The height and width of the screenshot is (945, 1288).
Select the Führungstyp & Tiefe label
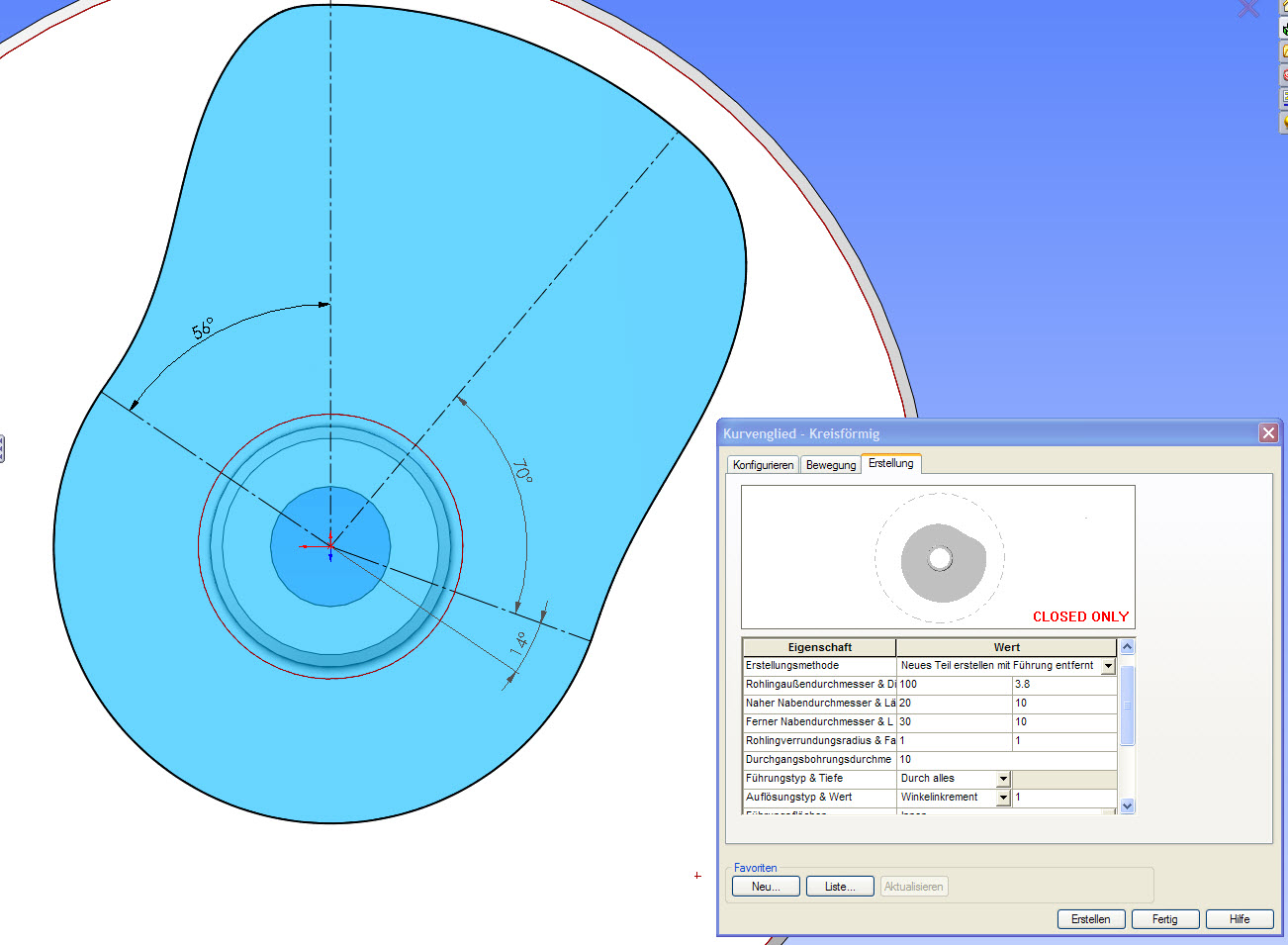819,779
